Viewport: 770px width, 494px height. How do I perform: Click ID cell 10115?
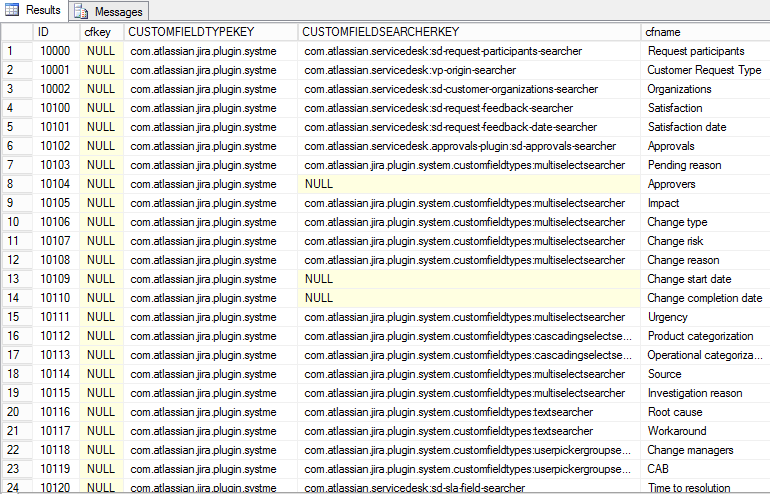click(x=56, y=393)
